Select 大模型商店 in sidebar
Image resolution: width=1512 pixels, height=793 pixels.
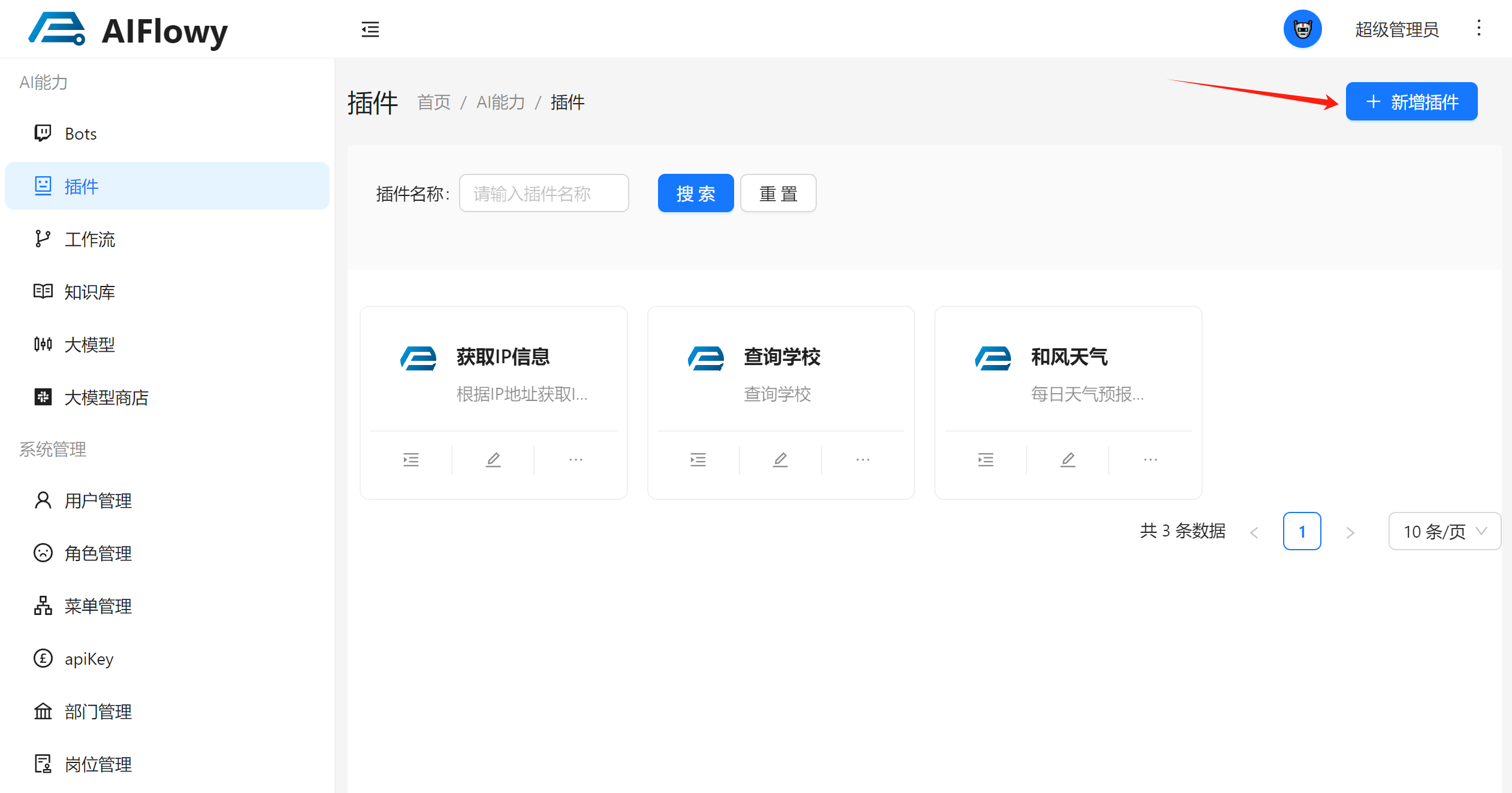(106, 397)
